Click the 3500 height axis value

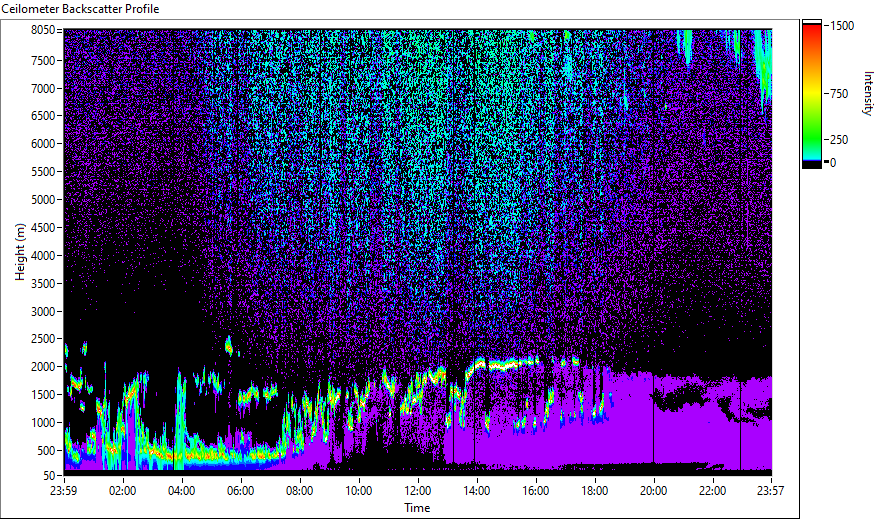43,284
